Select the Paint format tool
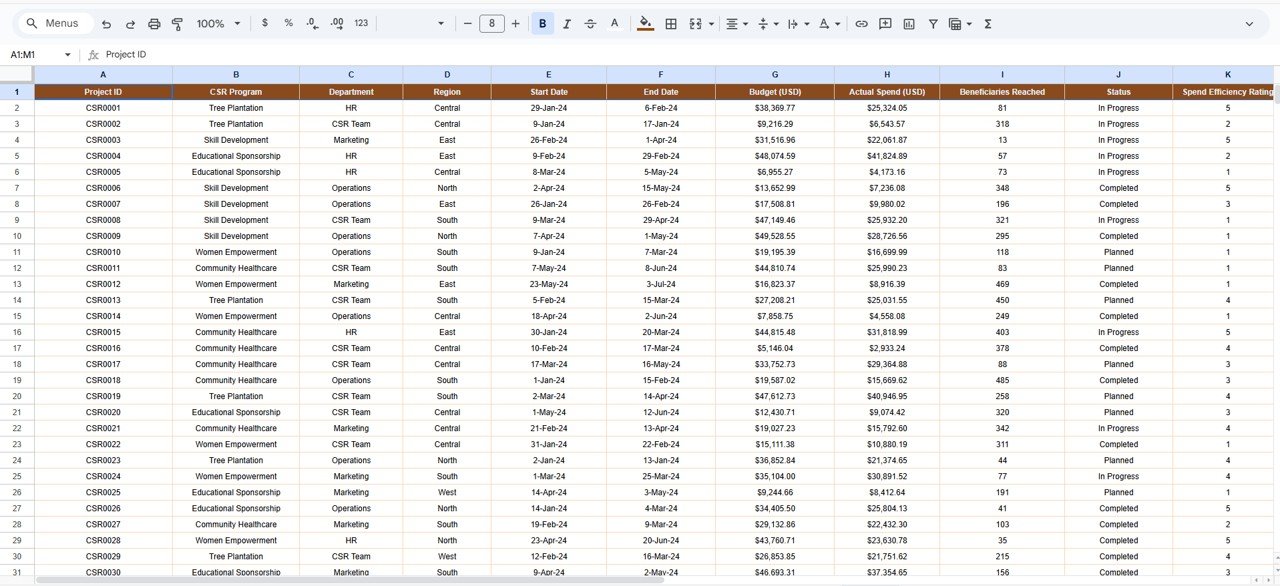The height and width of the screenshot is (586, 1280). [178, 23]
